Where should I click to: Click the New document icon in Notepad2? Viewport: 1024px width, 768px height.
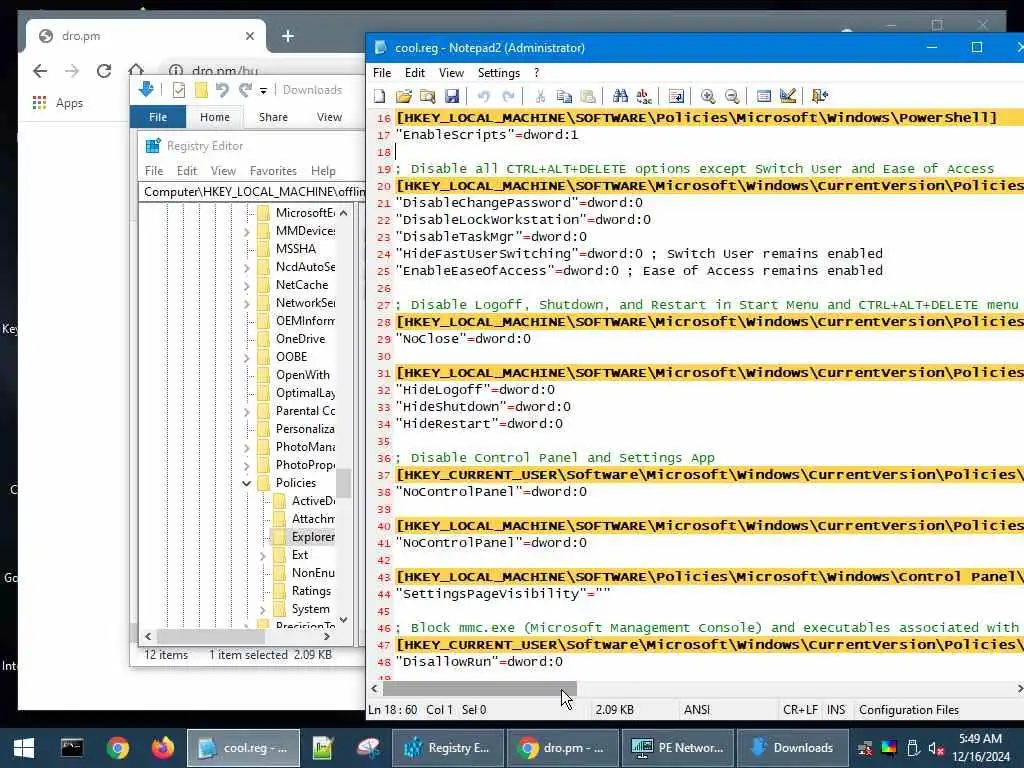tap(379, 97)
